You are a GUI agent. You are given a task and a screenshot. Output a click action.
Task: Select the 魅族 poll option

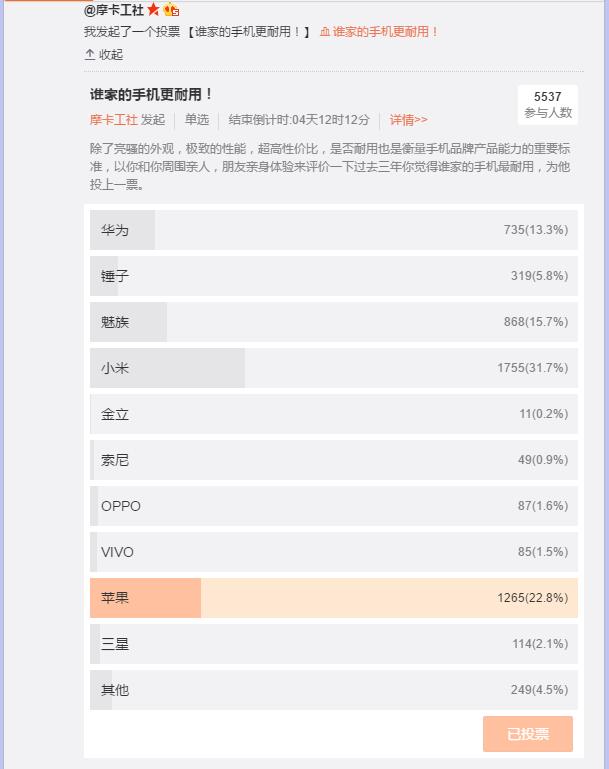point(333,322)
